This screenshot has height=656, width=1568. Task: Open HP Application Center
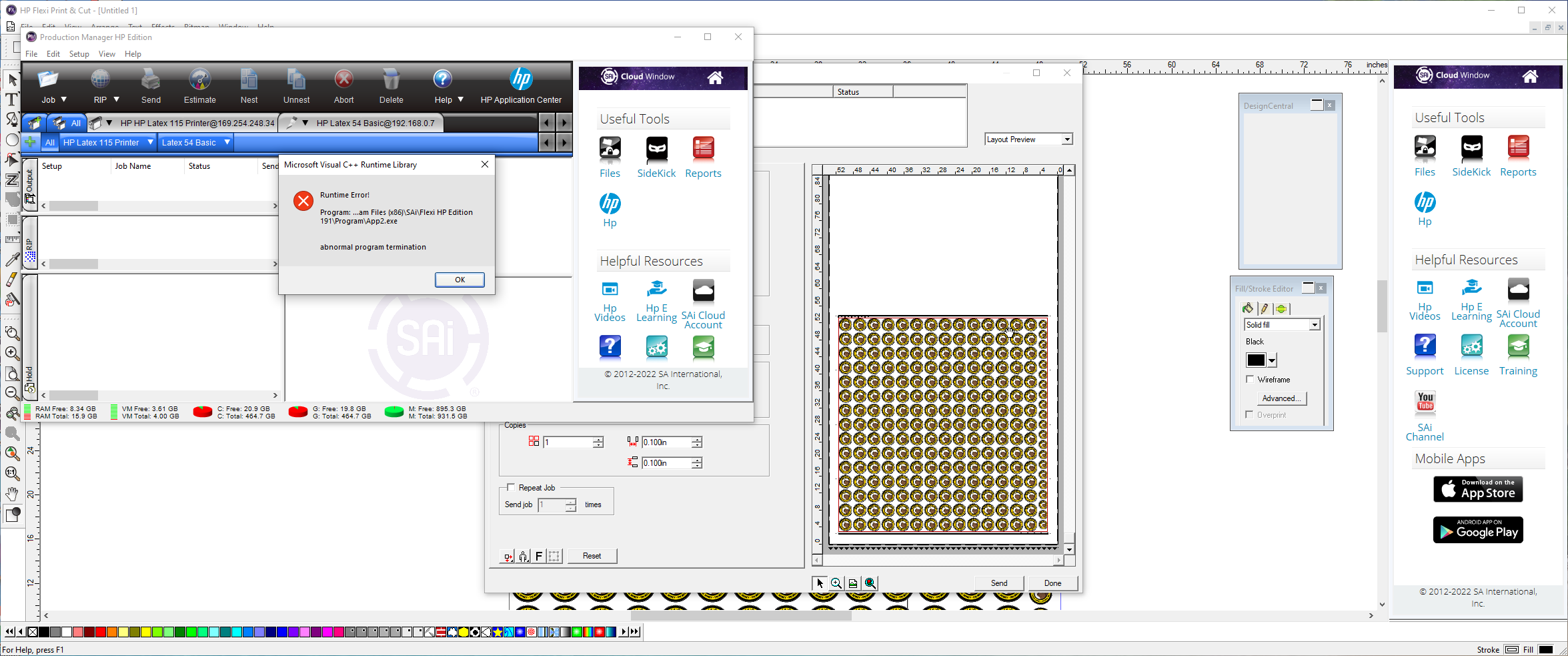(521, 87)
